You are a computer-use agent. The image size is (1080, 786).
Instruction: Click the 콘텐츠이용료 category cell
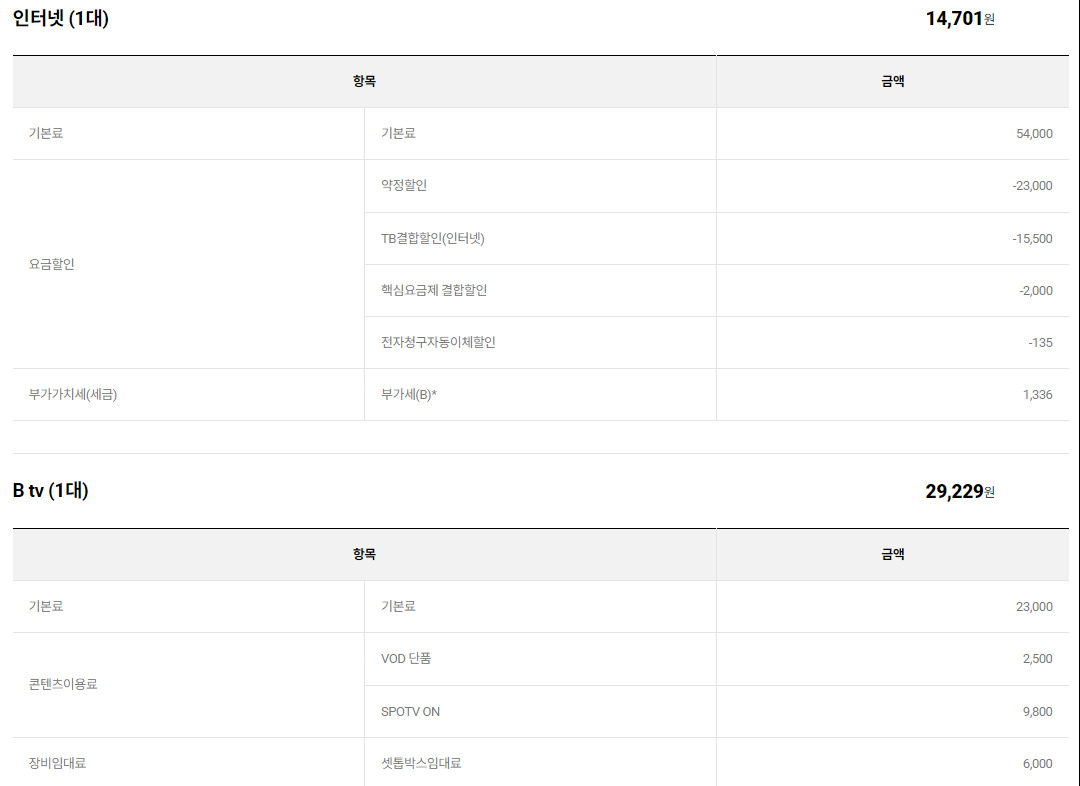click(x=63, y=685)
